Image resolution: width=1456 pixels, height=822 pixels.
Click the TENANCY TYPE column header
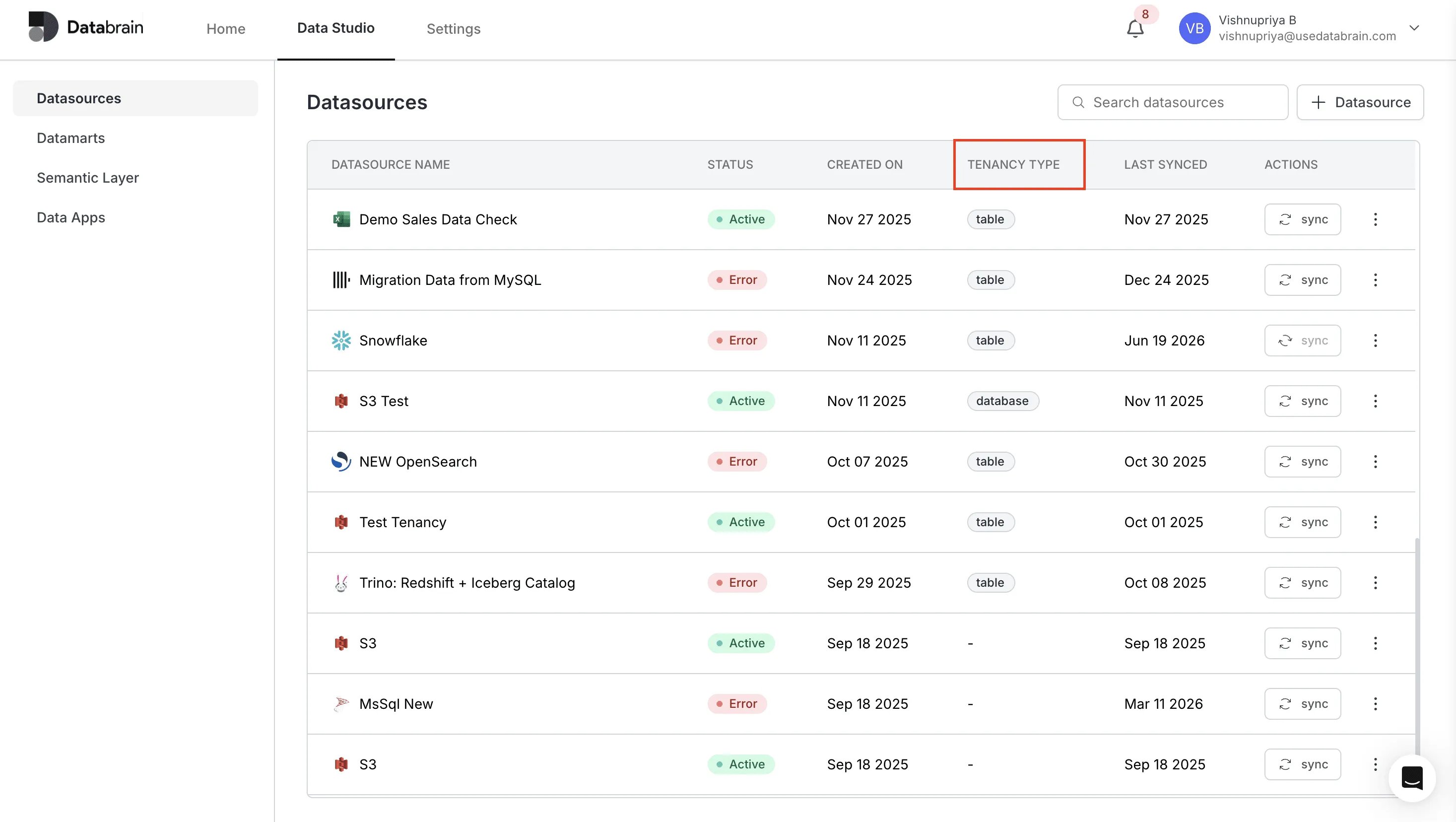1013,164
